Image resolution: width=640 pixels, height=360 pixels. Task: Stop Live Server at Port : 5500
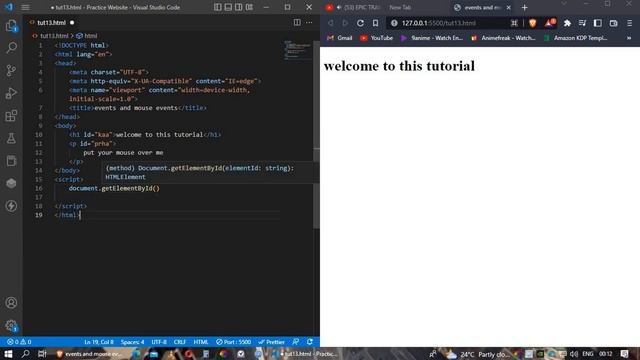click(x=233, y=342)
